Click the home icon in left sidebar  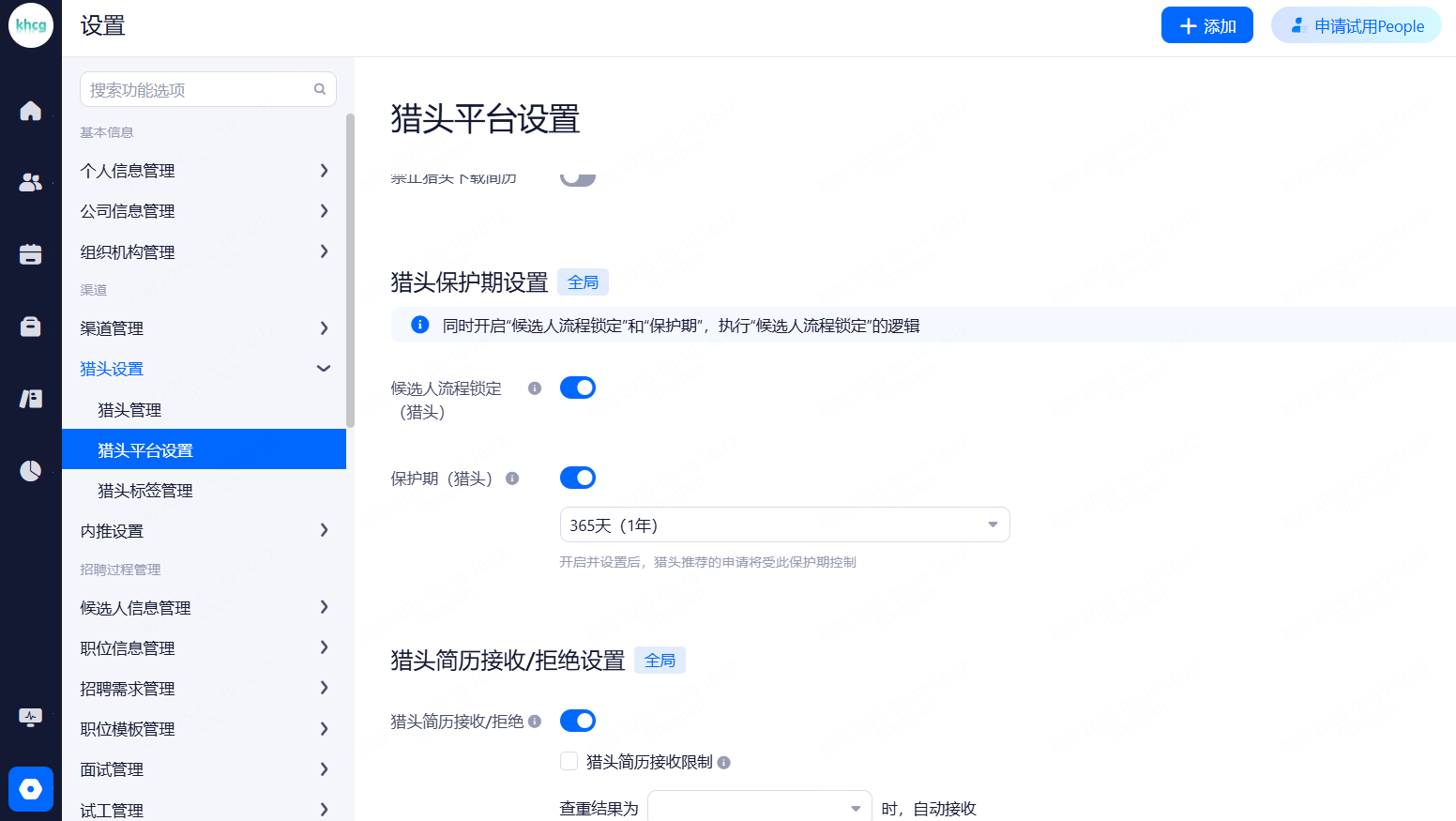point(30,111)
